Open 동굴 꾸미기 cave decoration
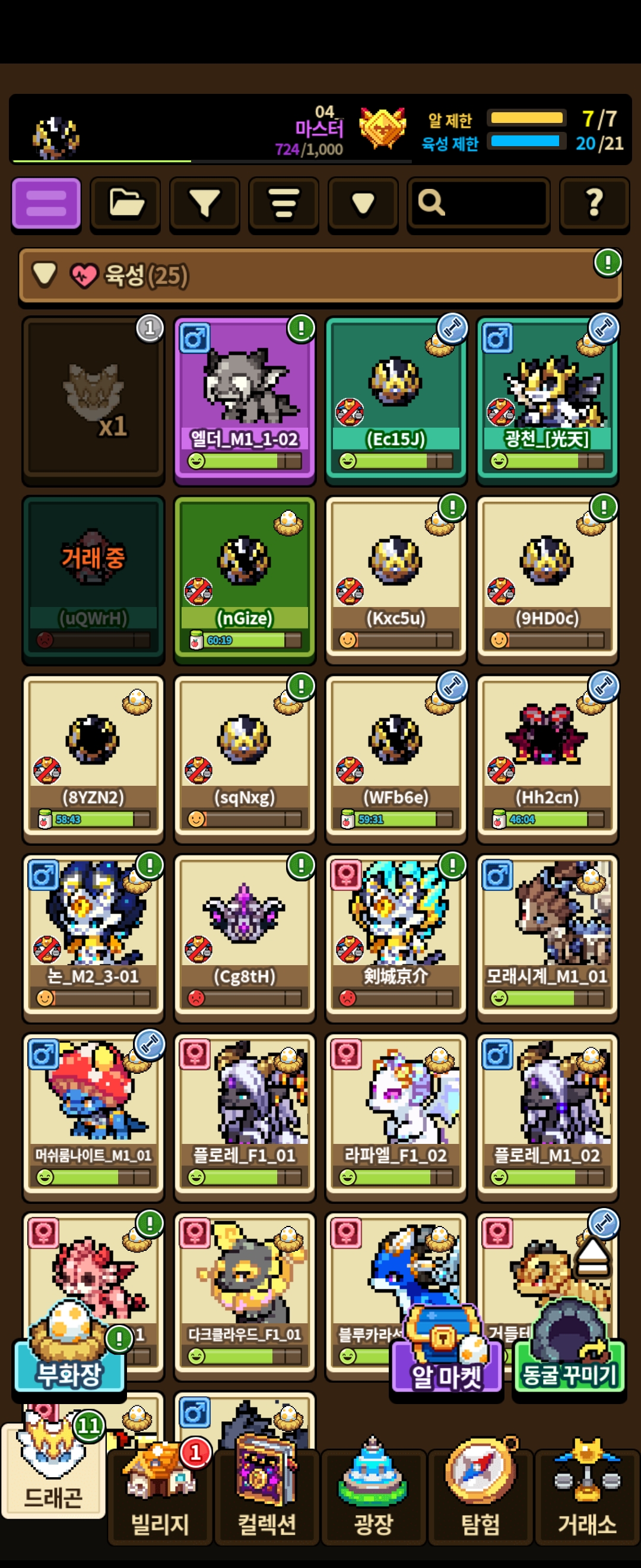This screenshot has height=1568, width=641. tap(569, 1346)
